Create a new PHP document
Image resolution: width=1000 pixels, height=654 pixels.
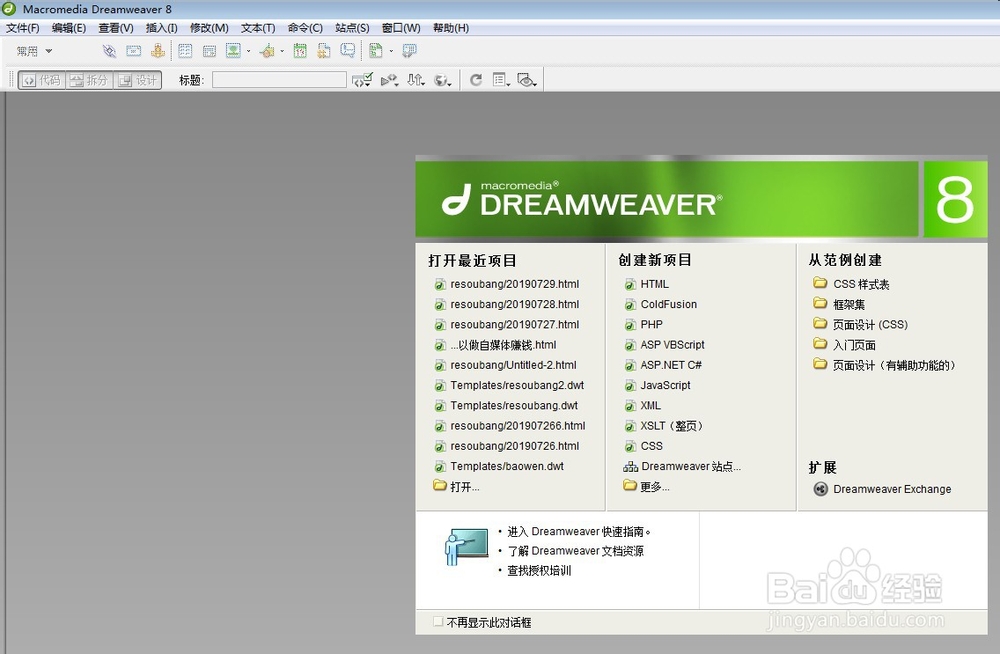click(651, 325)
